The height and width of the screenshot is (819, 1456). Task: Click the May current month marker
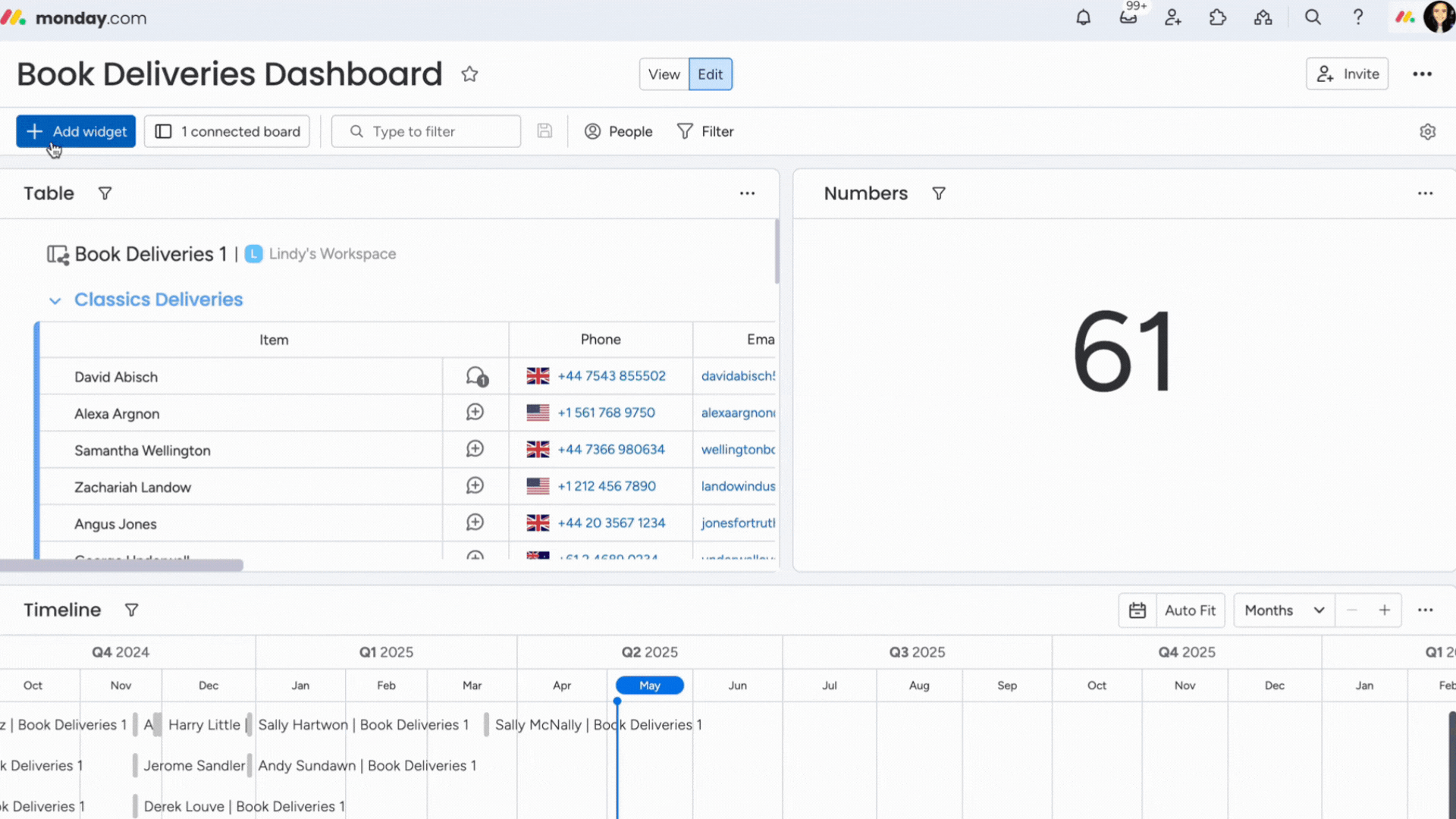tap(650, 686)
